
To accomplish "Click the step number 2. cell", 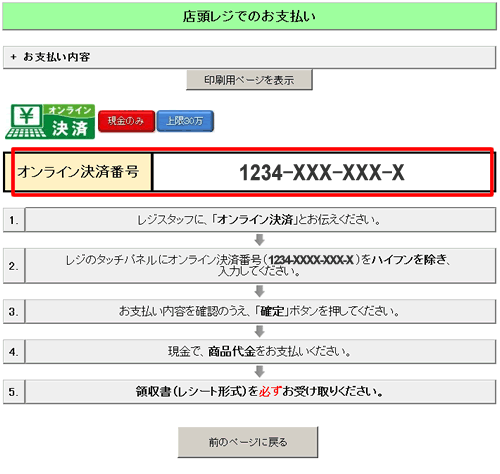I will [x=14, y=266].
